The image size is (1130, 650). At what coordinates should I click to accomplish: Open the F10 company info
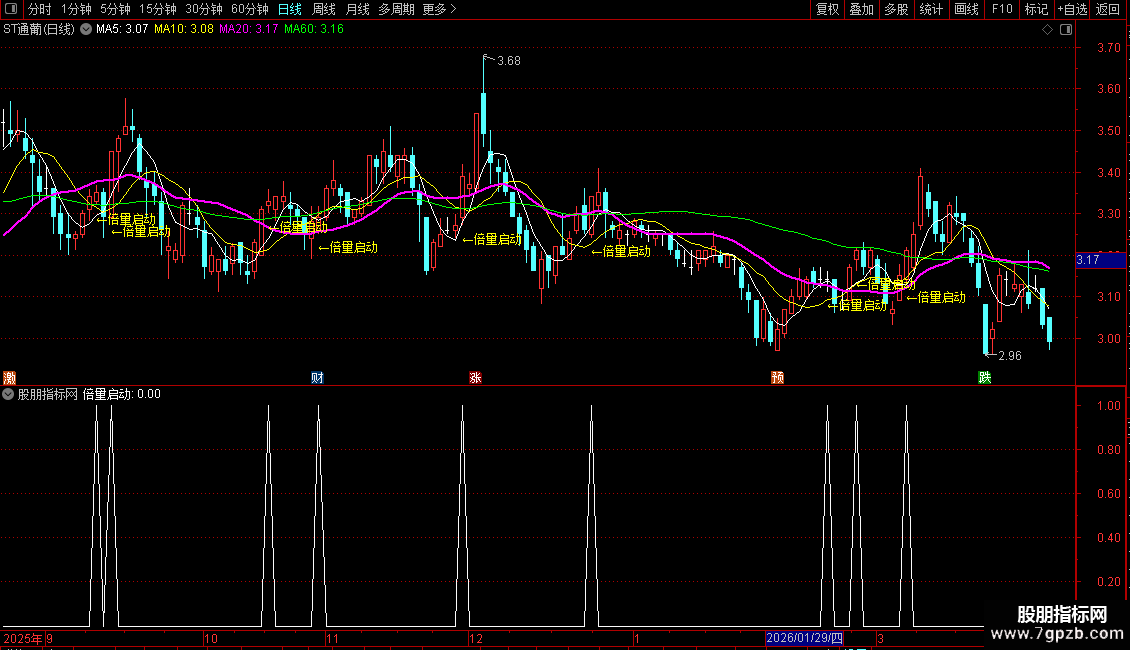(x=1002, y=9)
